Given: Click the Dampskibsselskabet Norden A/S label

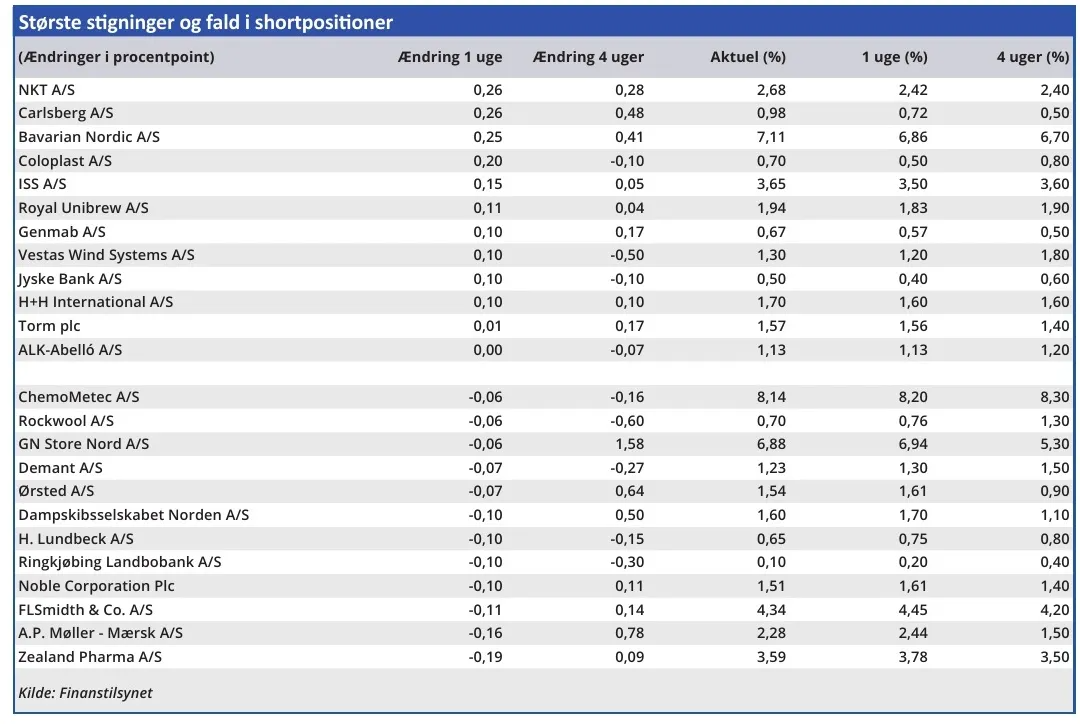Looking at the screenshot, I should point(133,515).
